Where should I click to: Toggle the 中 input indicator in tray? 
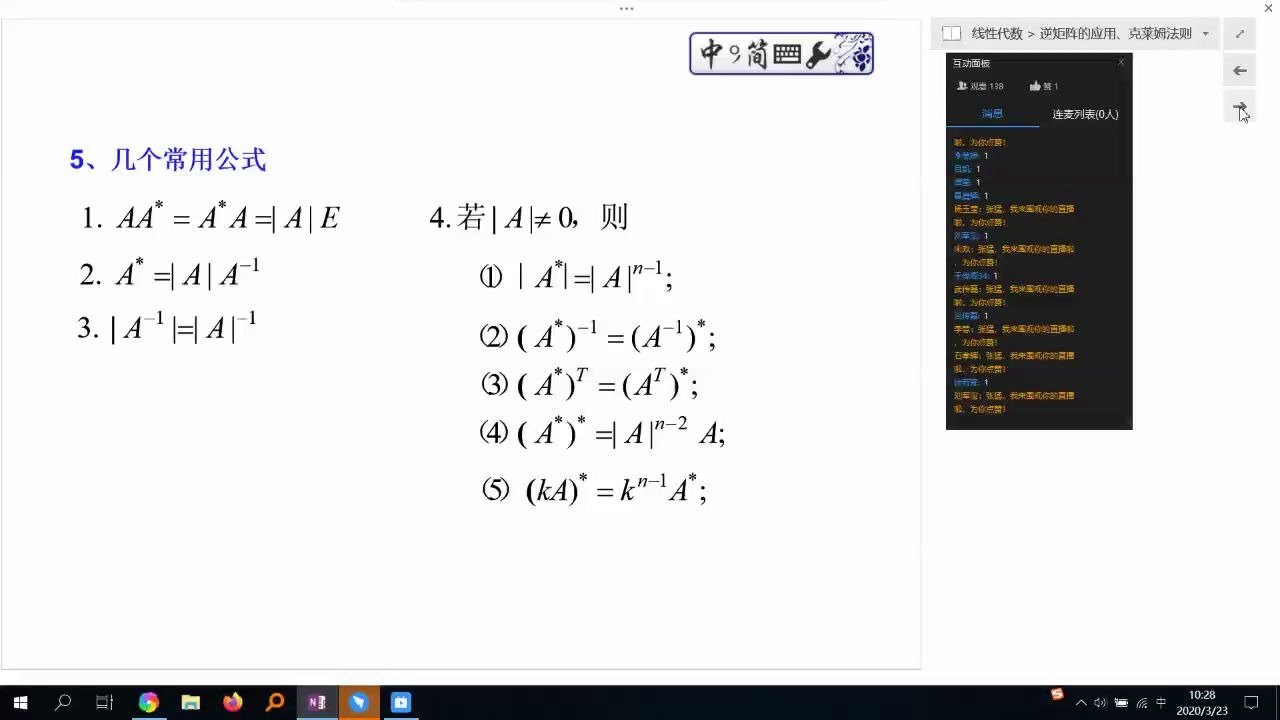[1161, 703]
